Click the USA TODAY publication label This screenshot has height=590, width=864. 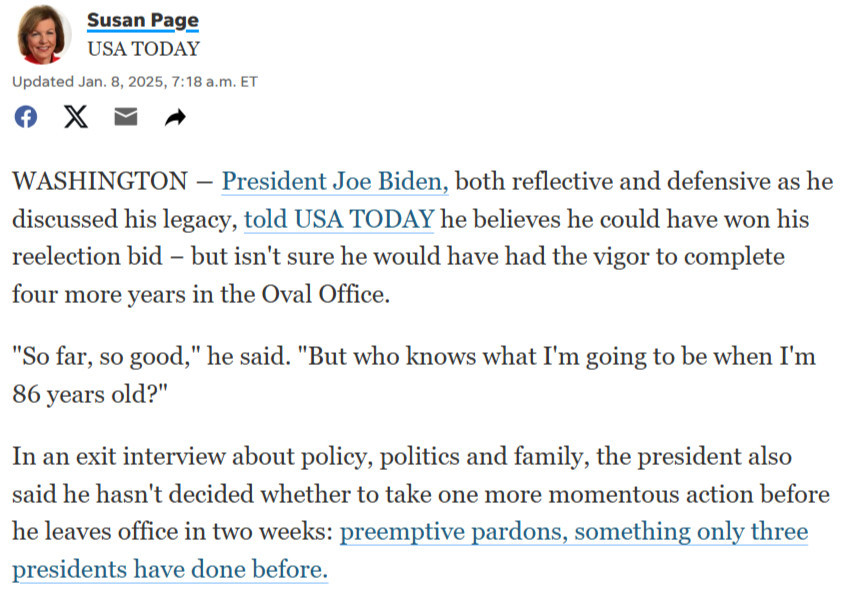tap(143, 49)
